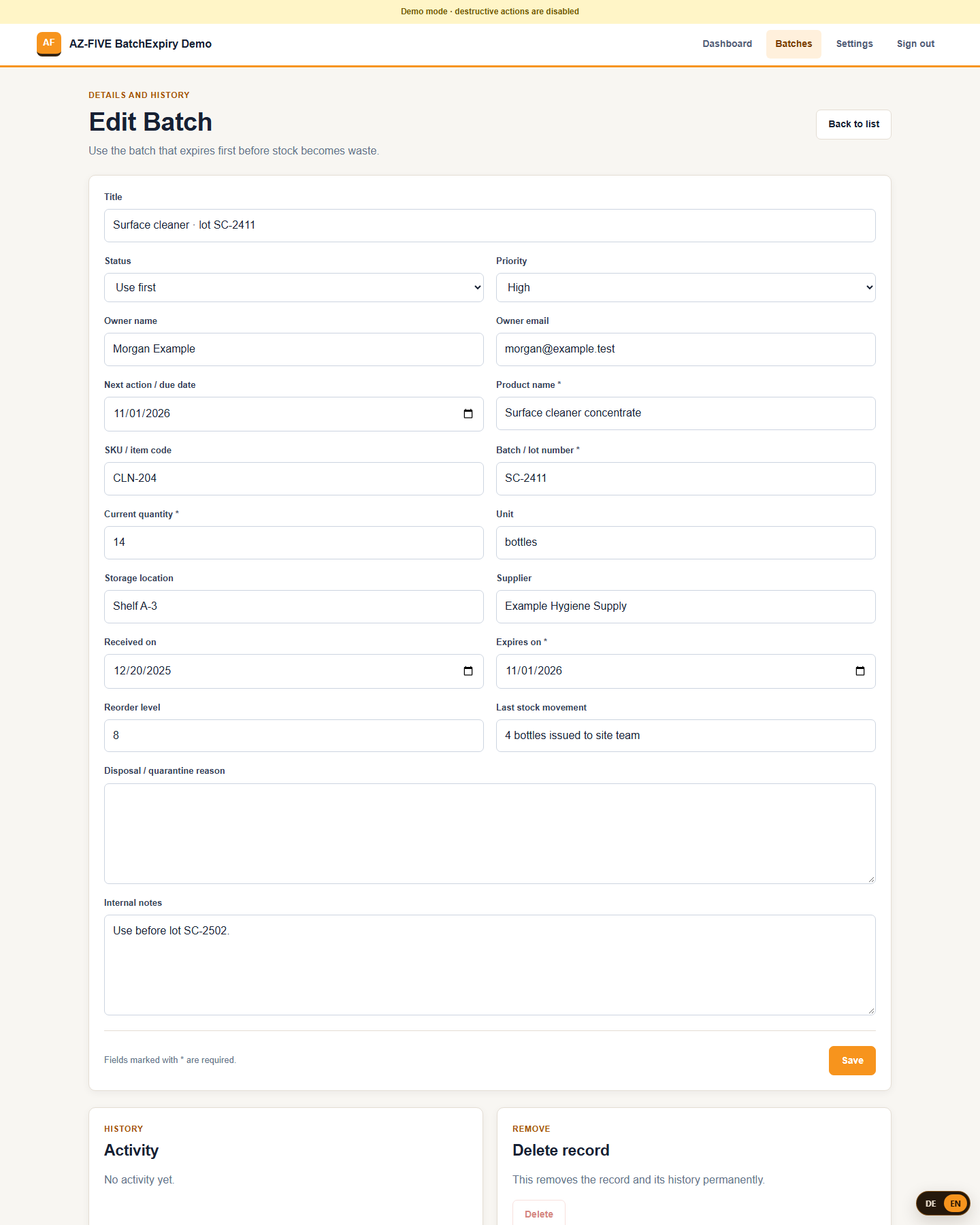980x1225 pixels.
Task: Save the batch changes
Action: point(852,1060)
